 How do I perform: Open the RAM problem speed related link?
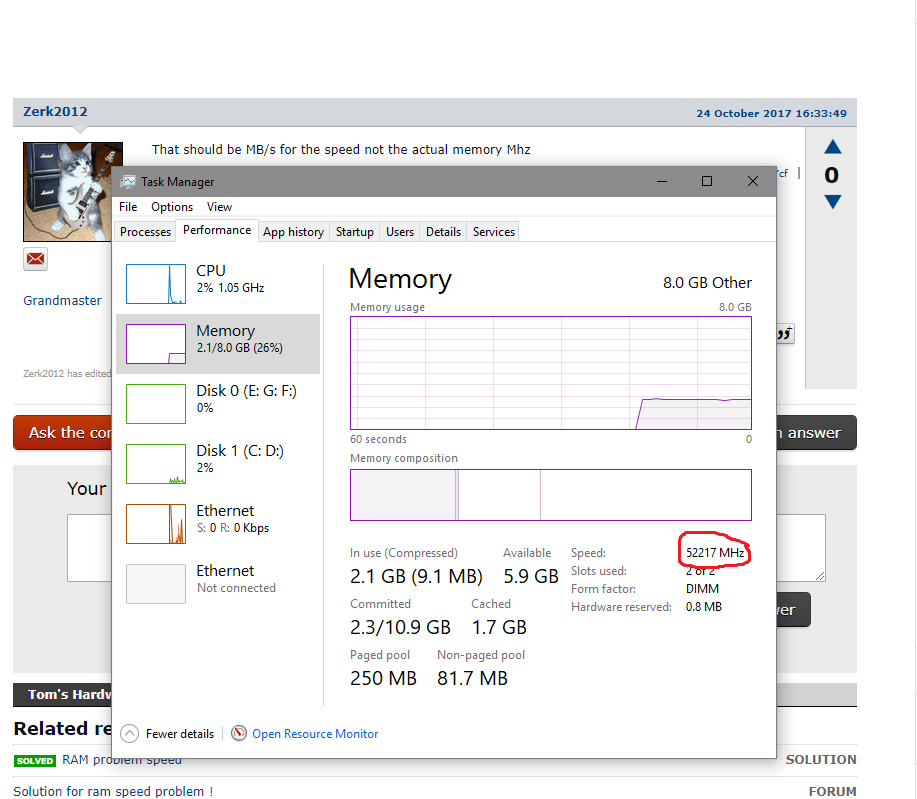[122, 759]
